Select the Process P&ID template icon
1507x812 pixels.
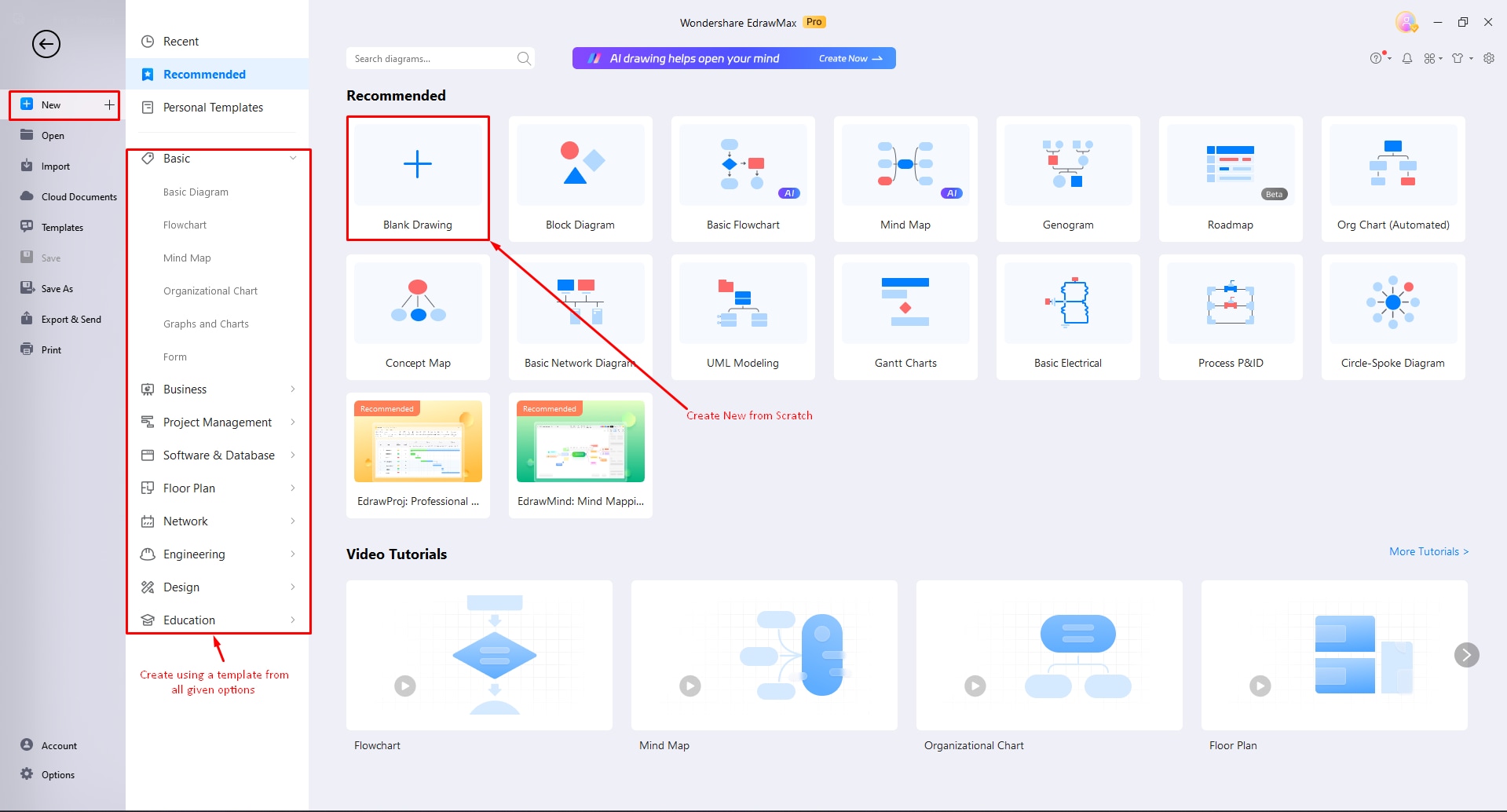[x=1231, y=302]
